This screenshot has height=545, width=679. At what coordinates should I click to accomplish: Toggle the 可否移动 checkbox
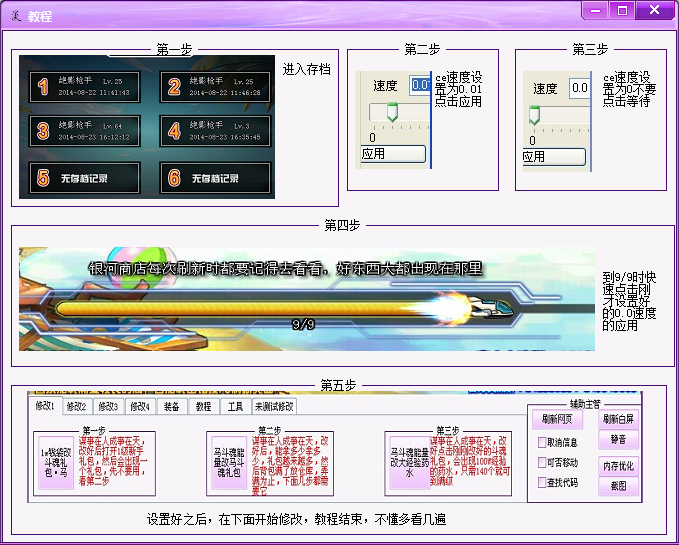pyautogui.click(x=542, y=462)
